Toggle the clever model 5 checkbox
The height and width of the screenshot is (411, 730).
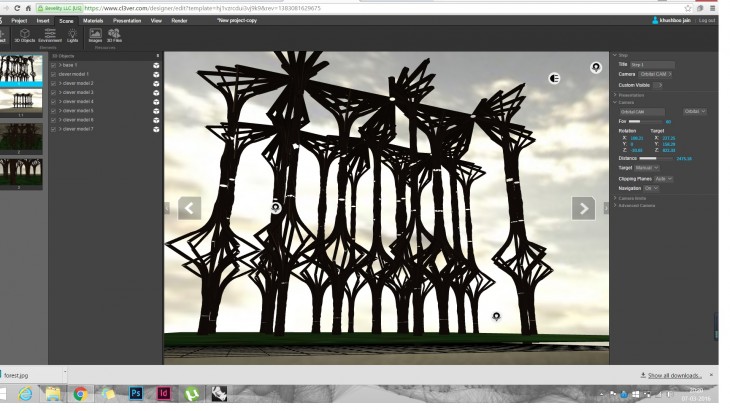pyautogui.click(x=54, y=110)
